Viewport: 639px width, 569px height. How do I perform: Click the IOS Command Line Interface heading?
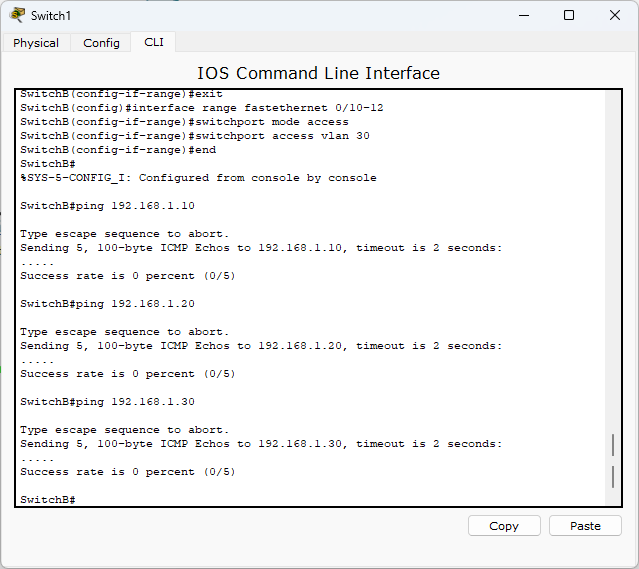(319, 73)
